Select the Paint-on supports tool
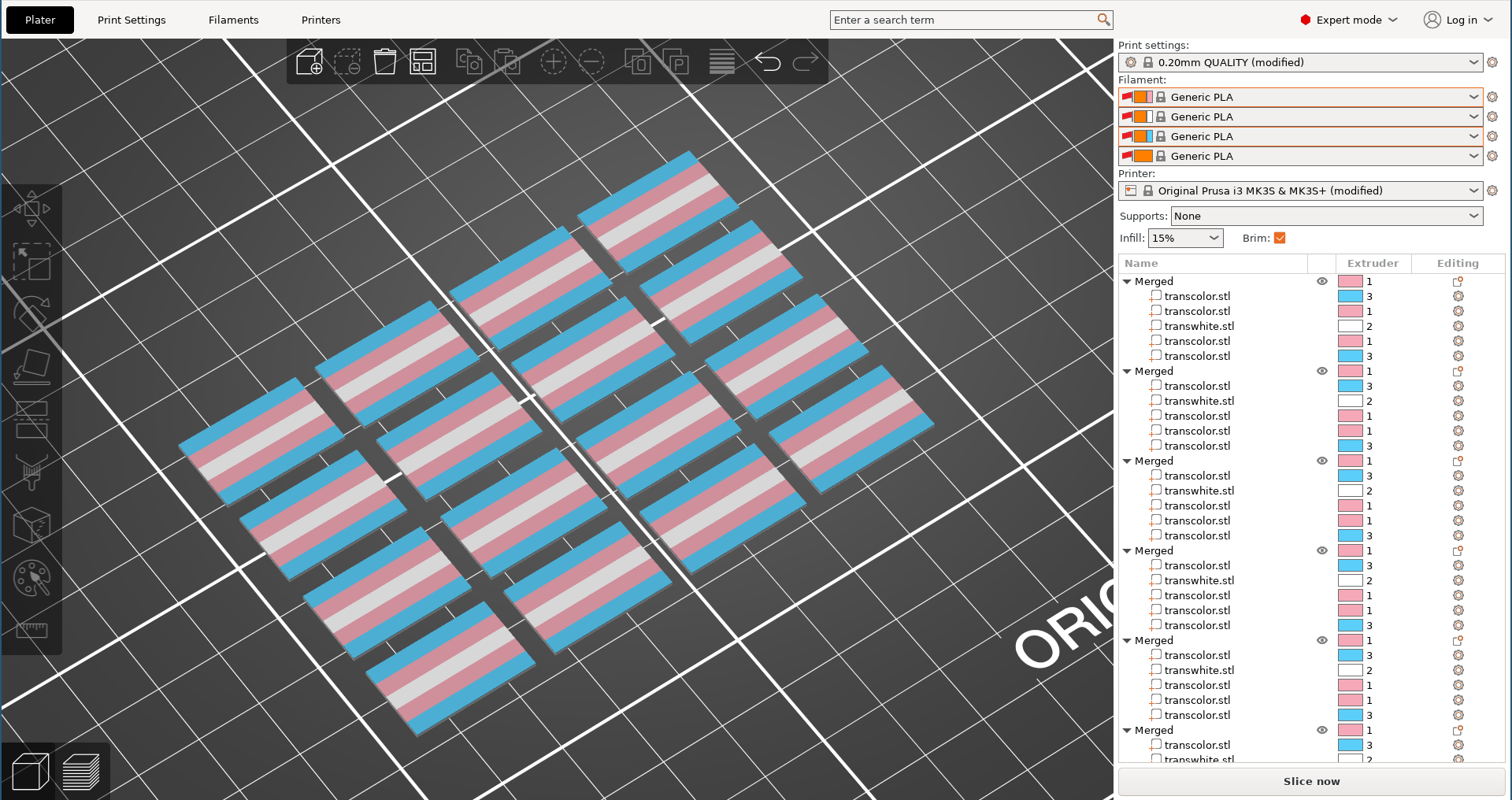This screenshot has height=800, width=1512. pos(31,472)
